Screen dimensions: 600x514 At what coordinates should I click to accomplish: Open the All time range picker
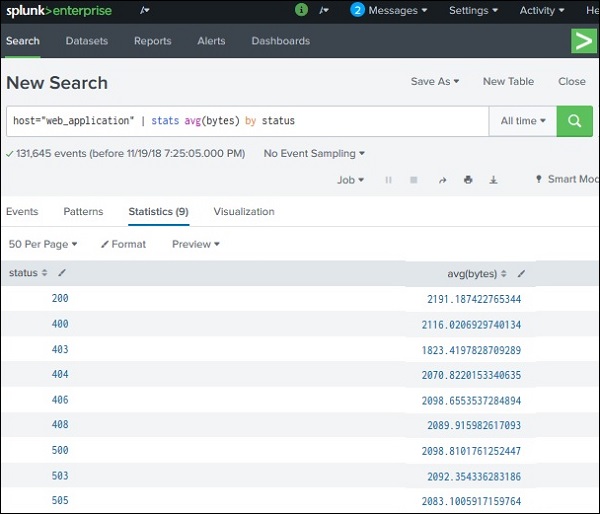(523, 120)
